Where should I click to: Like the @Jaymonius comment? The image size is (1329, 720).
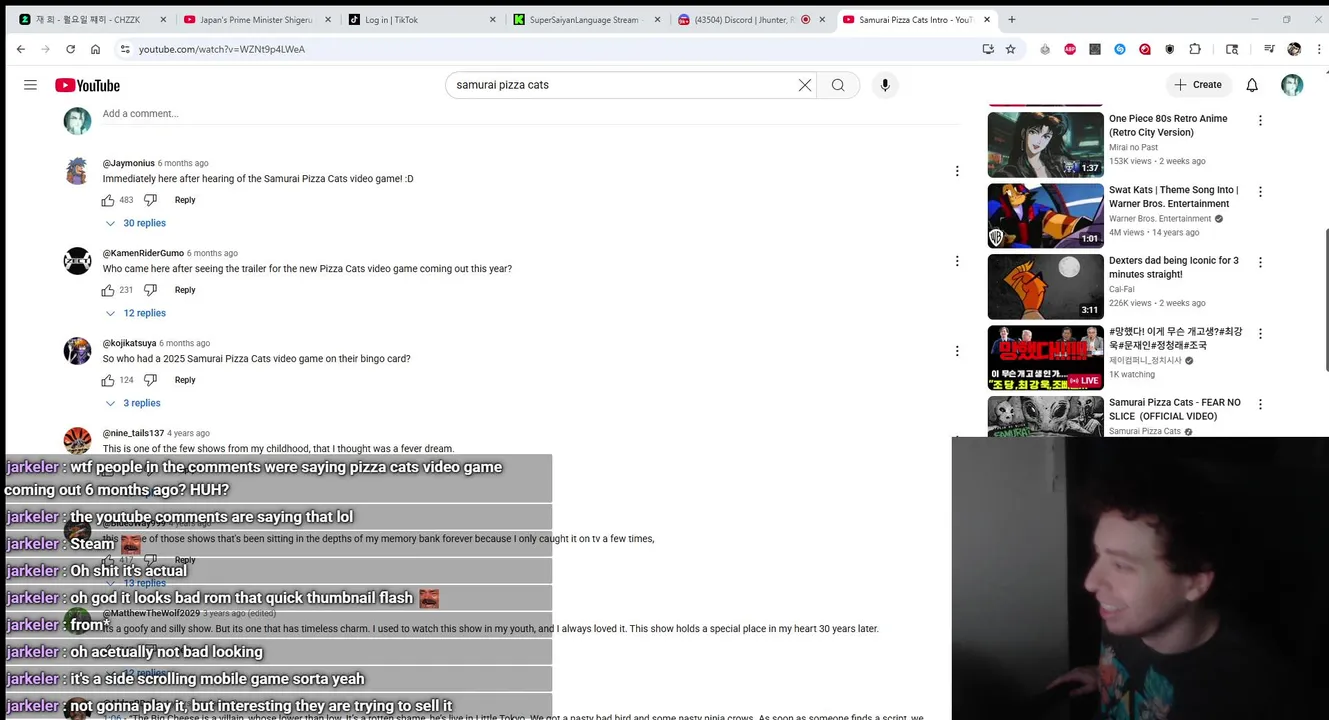click(108, 200)
